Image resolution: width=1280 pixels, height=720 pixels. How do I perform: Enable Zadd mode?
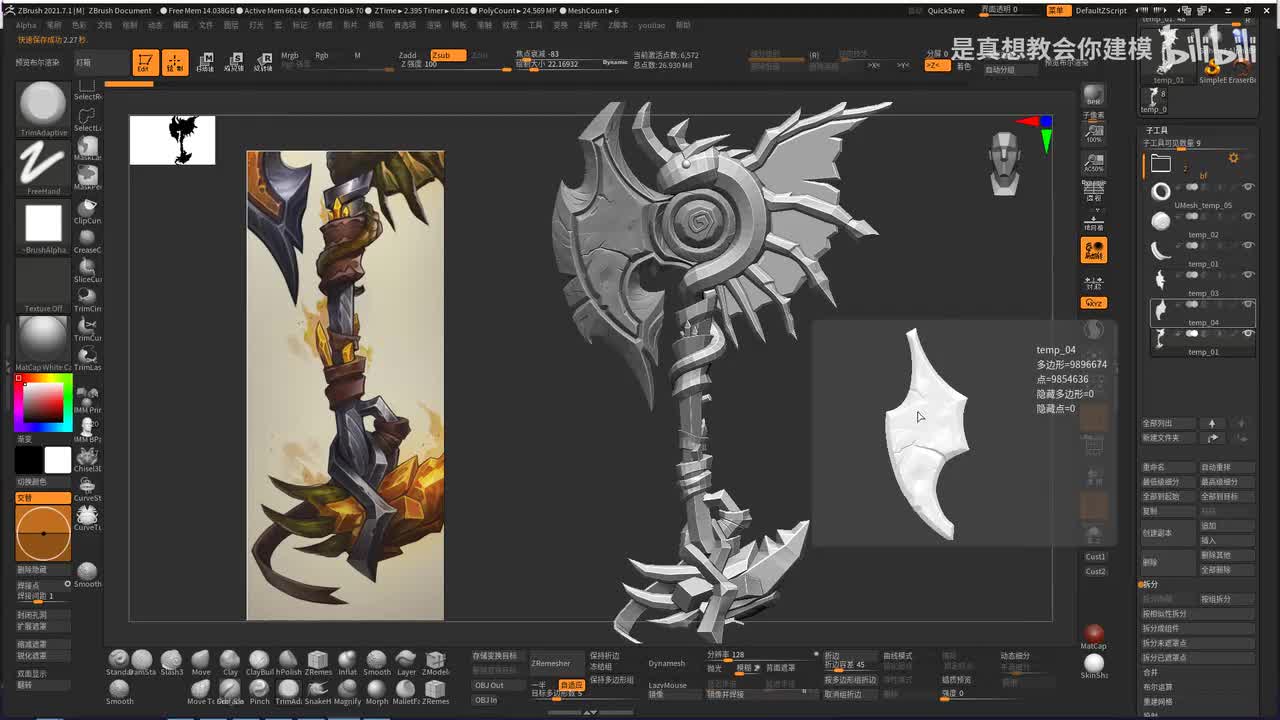pos(408,55)
